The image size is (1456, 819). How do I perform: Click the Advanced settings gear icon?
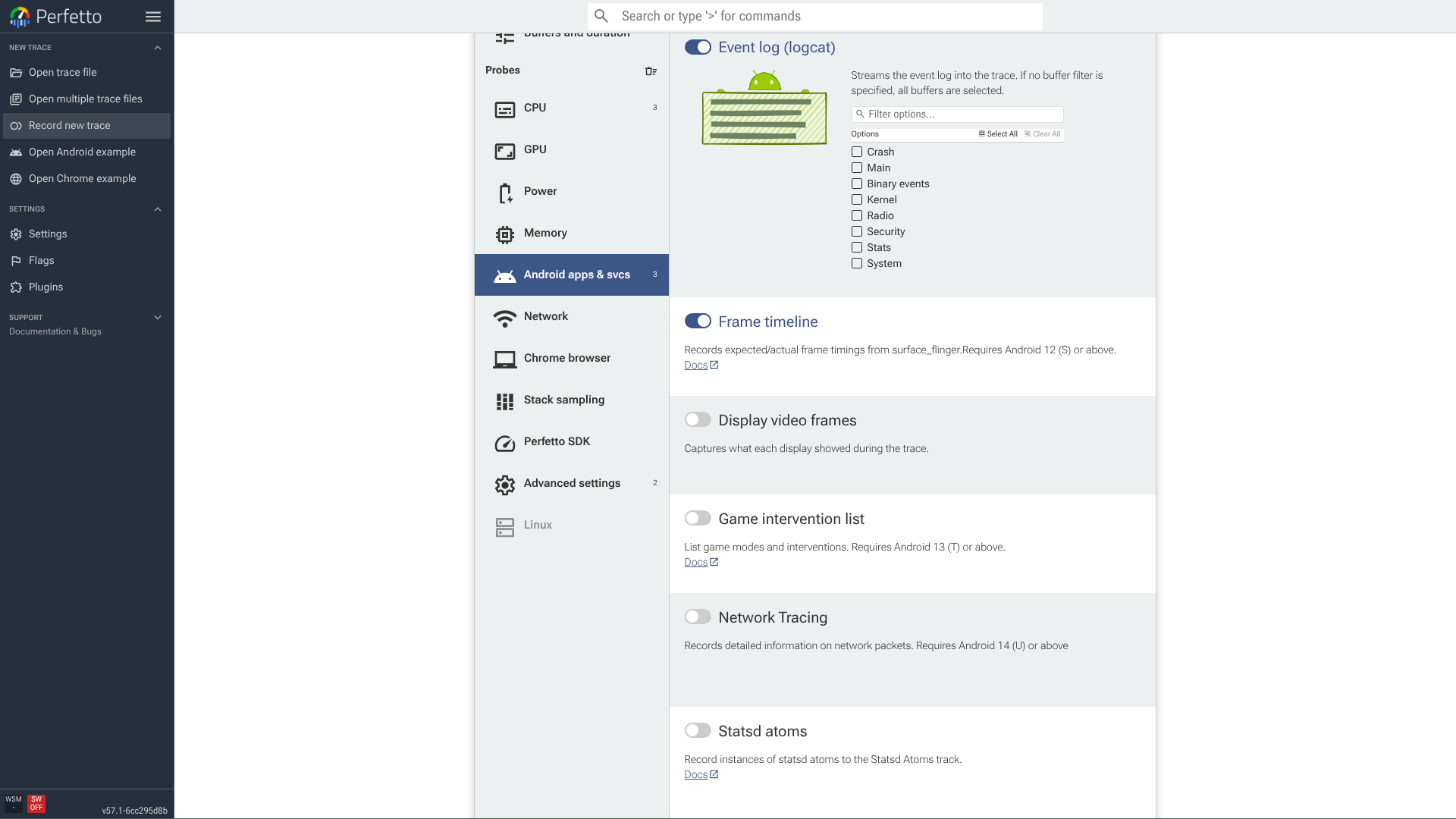[x=505, y=485]
